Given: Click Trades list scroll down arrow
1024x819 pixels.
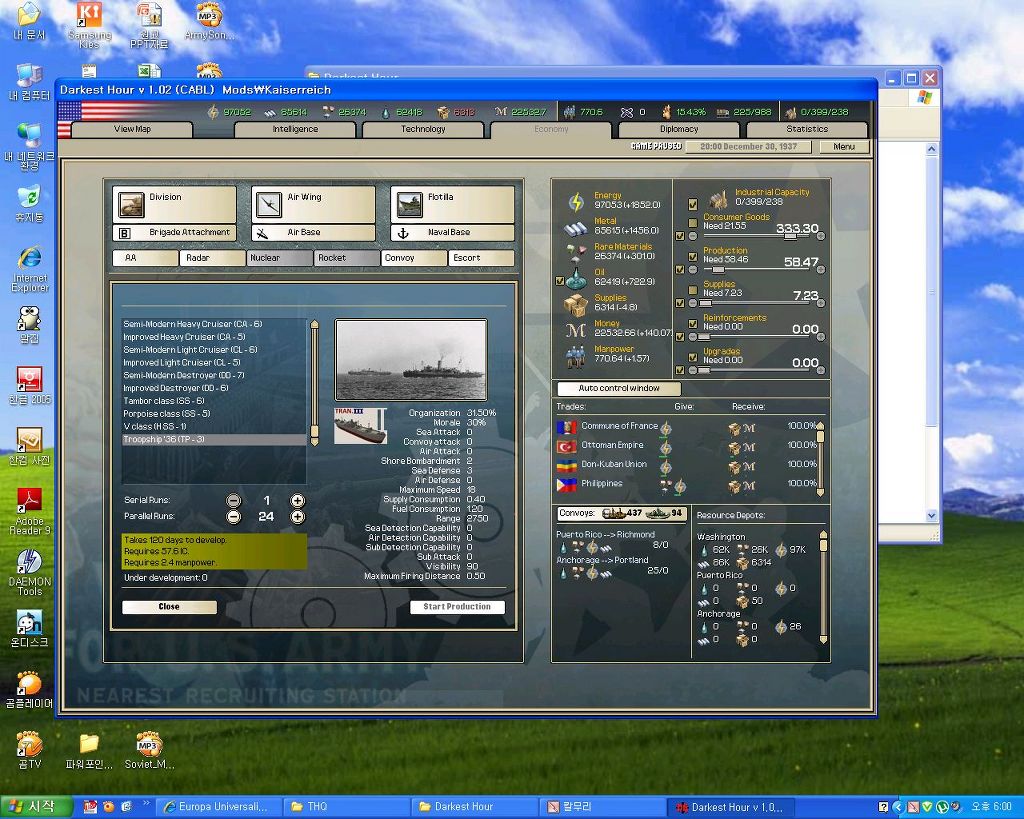Looking at the screenshot, I should [820, 492].
